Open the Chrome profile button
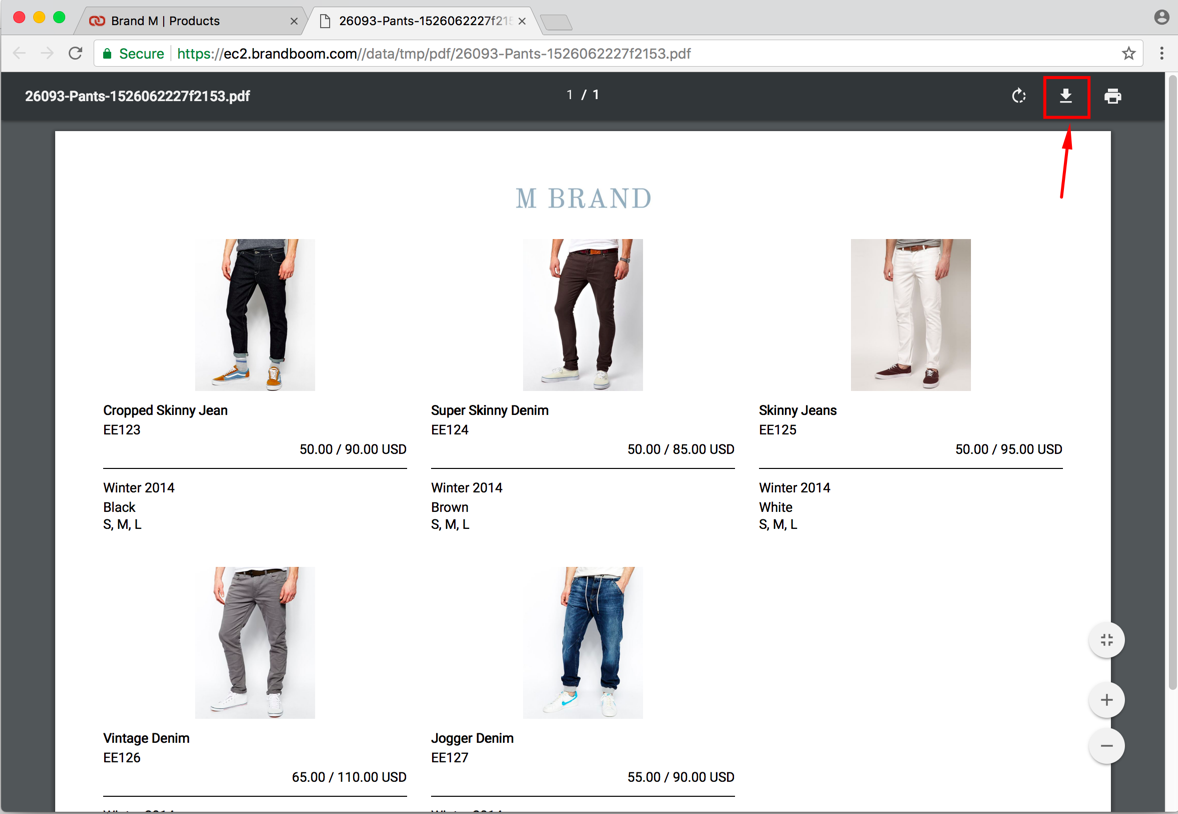The width and height of the screenshot is (1178, 814). pyautogui.click(x=1161, y=17)
